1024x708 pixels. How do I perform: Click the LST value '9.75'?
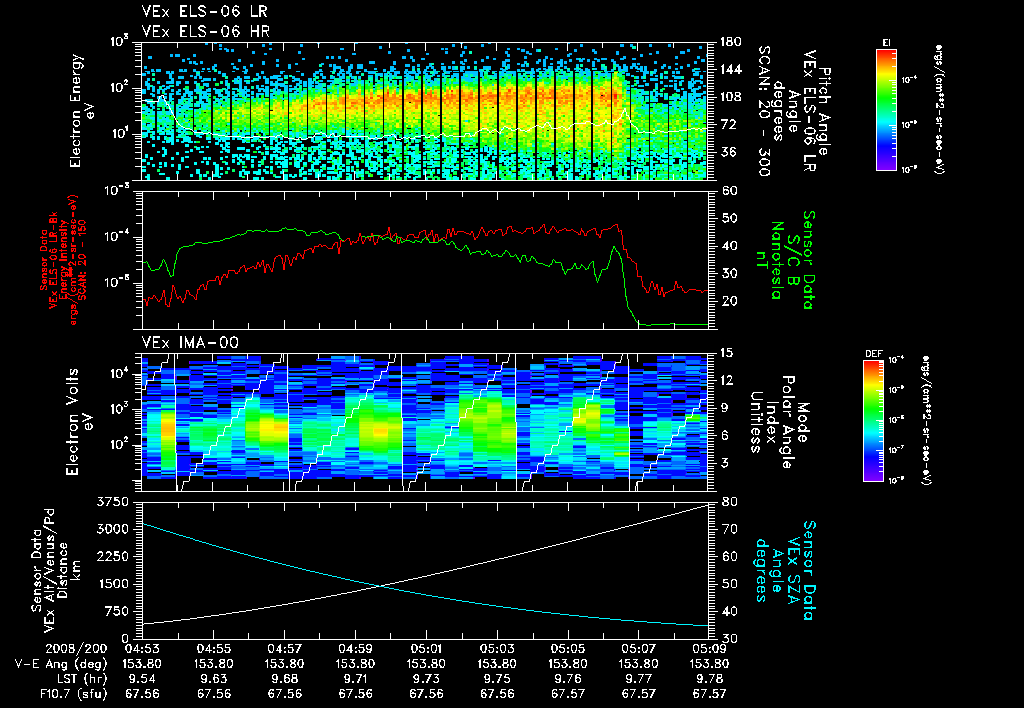click(x=497, y=679)
